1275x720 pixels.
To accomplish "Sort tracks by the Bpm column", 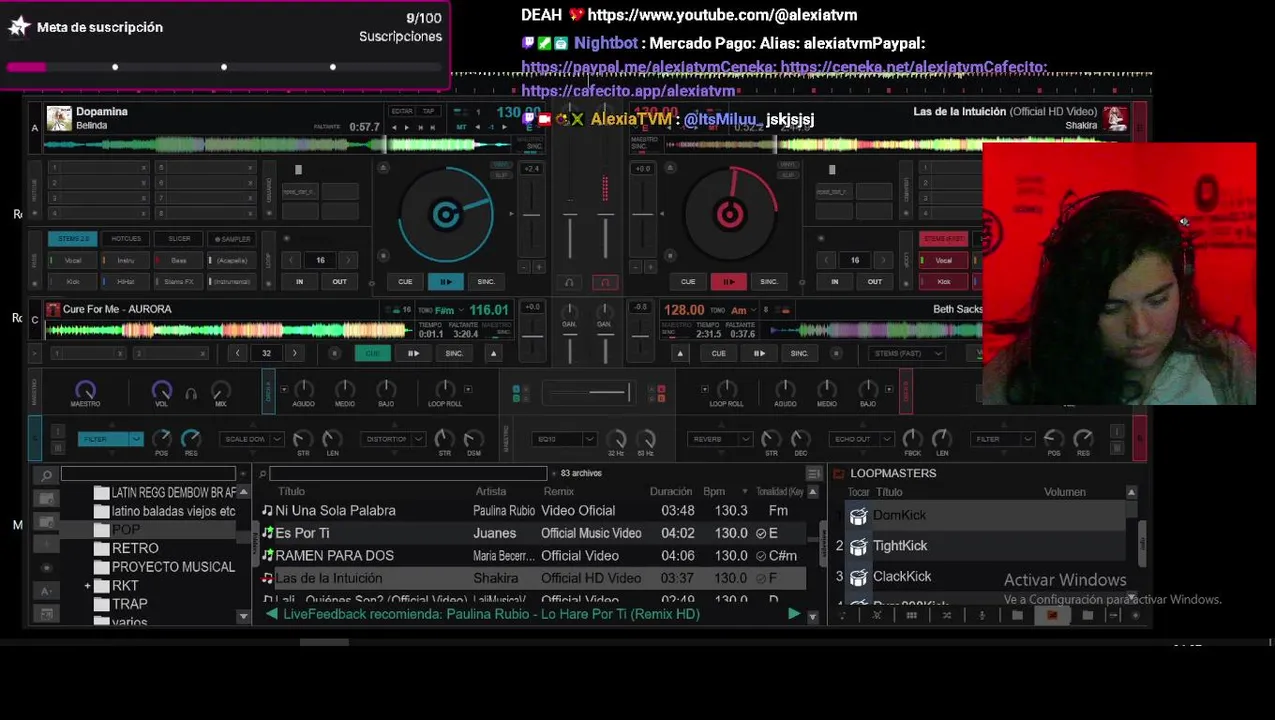I will click(713, 492).
